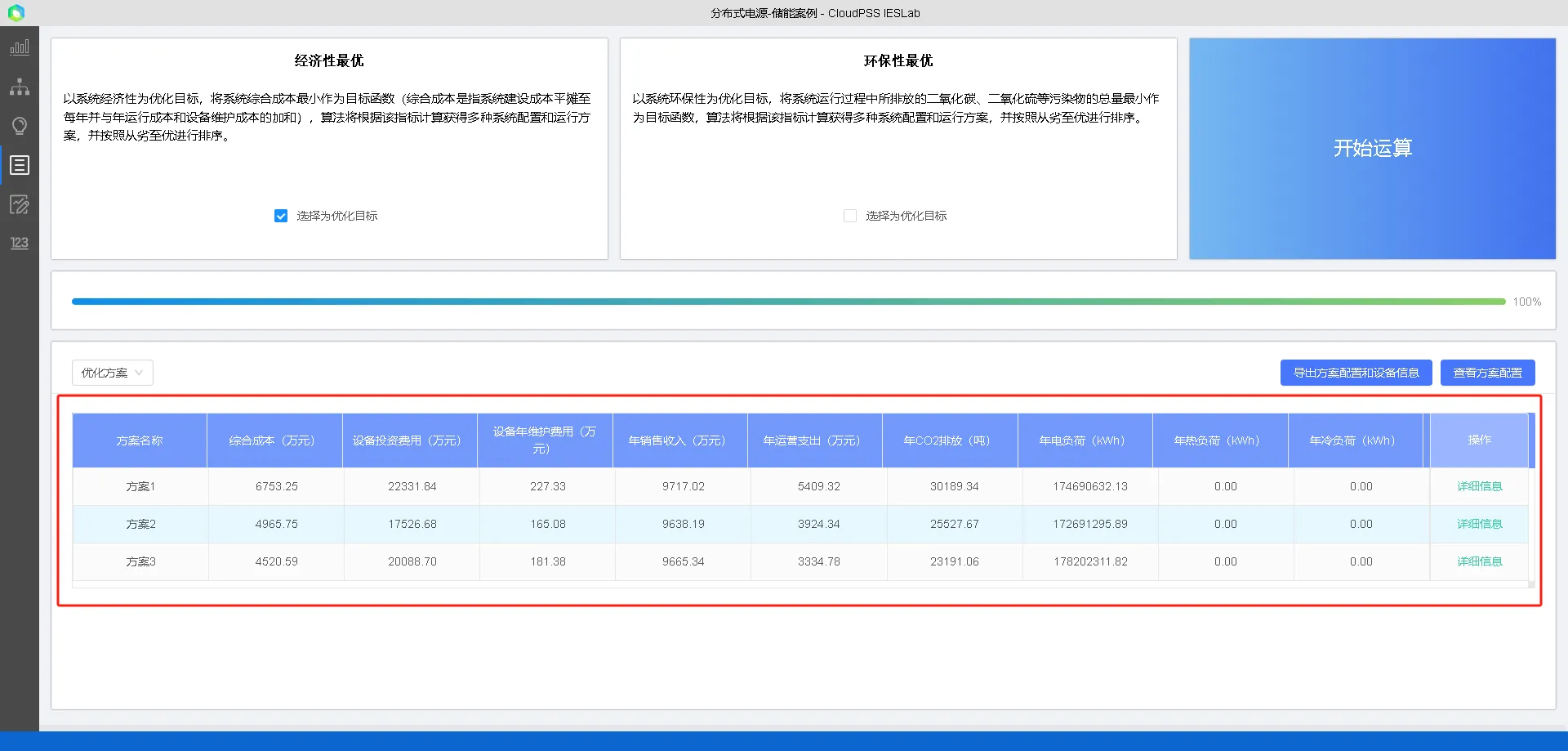This screenshot has height=751, width=1568.
Task: Click the 环保性最优 card heading
Action: pos(898,60)
